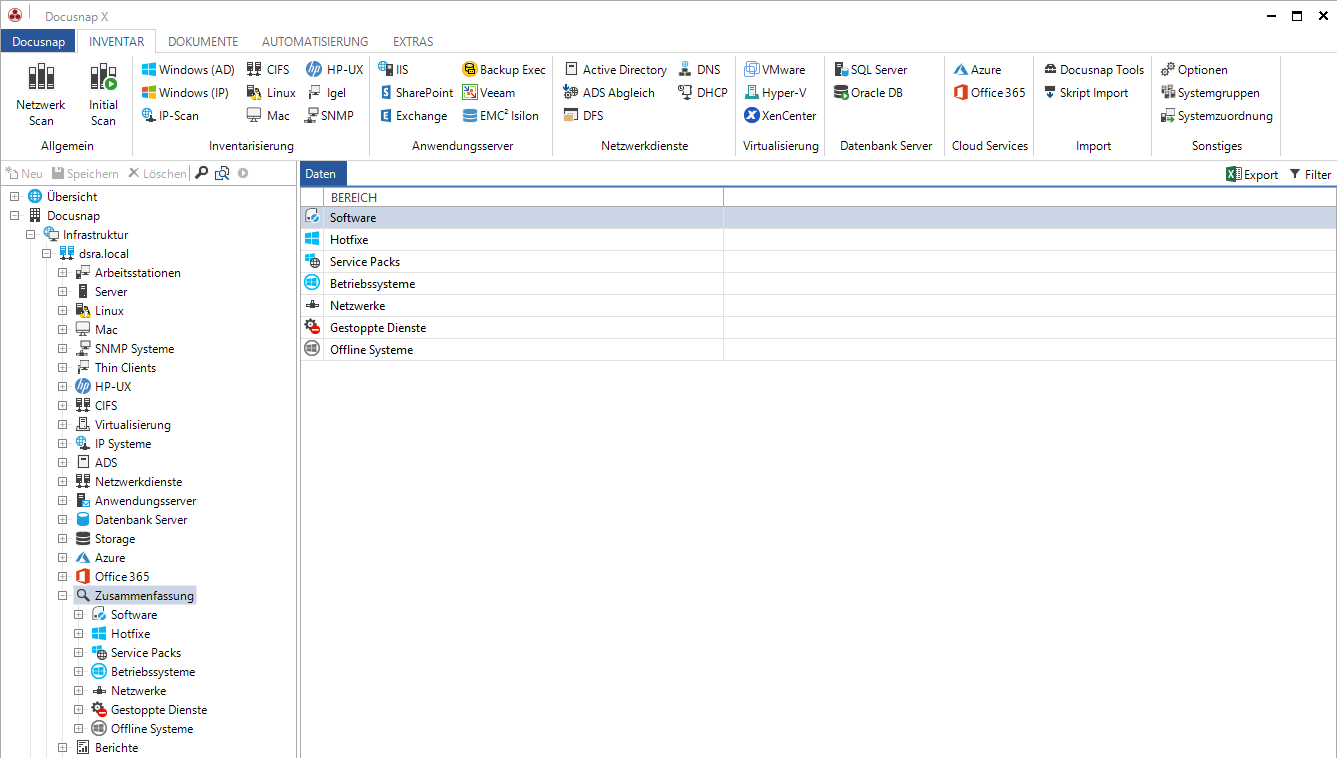
Task: Expand the Virtualisierung tree node
Action: tap(63, 425)
